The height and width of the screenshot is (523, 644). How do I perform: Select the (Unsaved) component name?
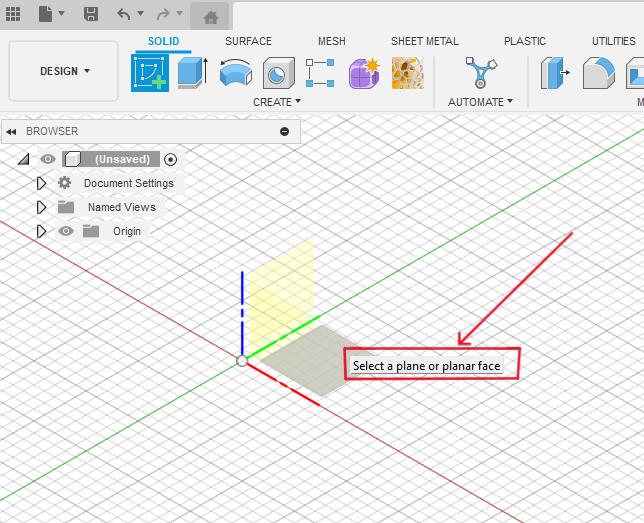122,159
